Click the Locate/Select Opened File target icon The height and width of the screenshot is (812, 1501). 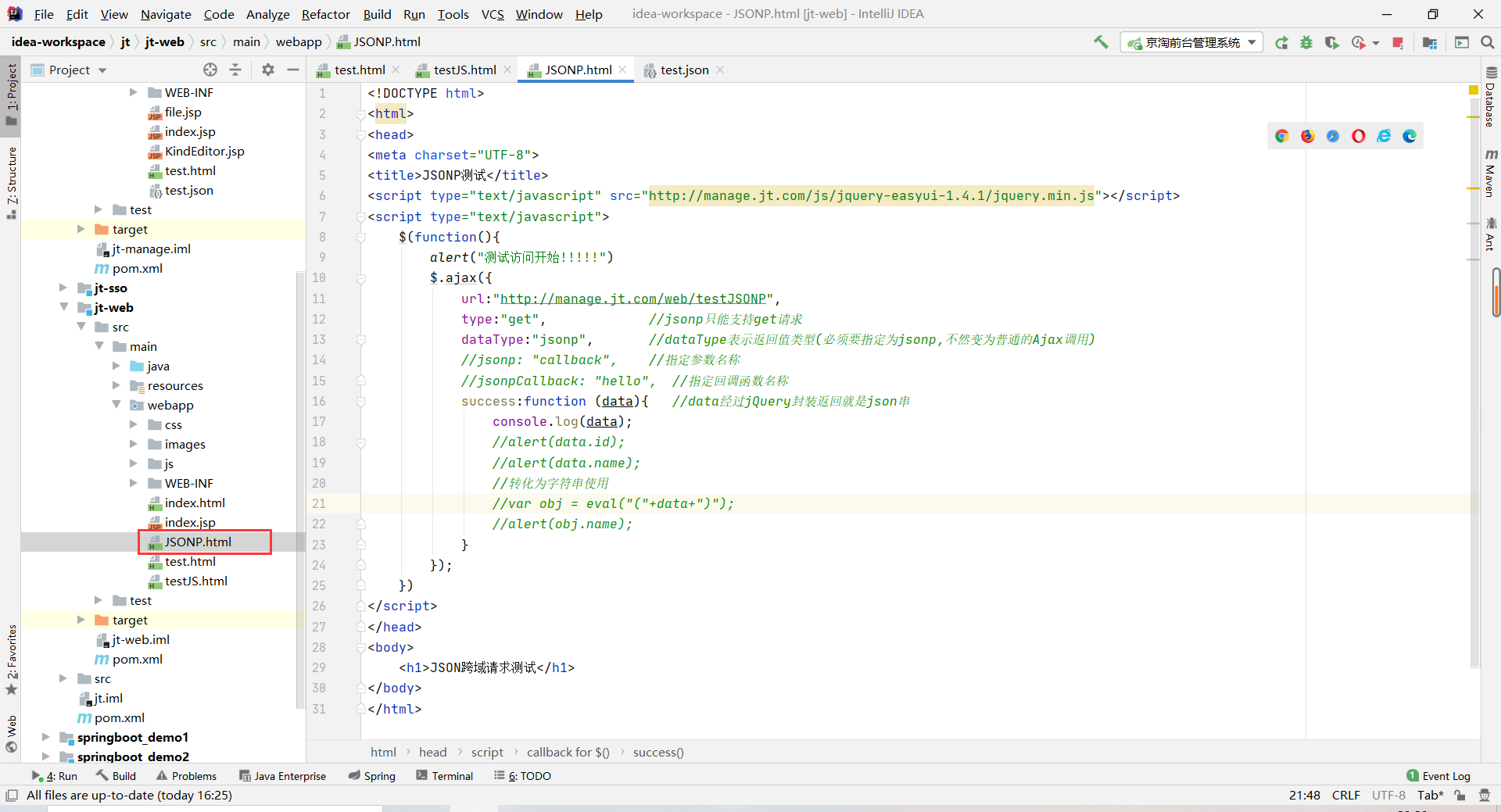pyautogui.click(x=210, y=70)
